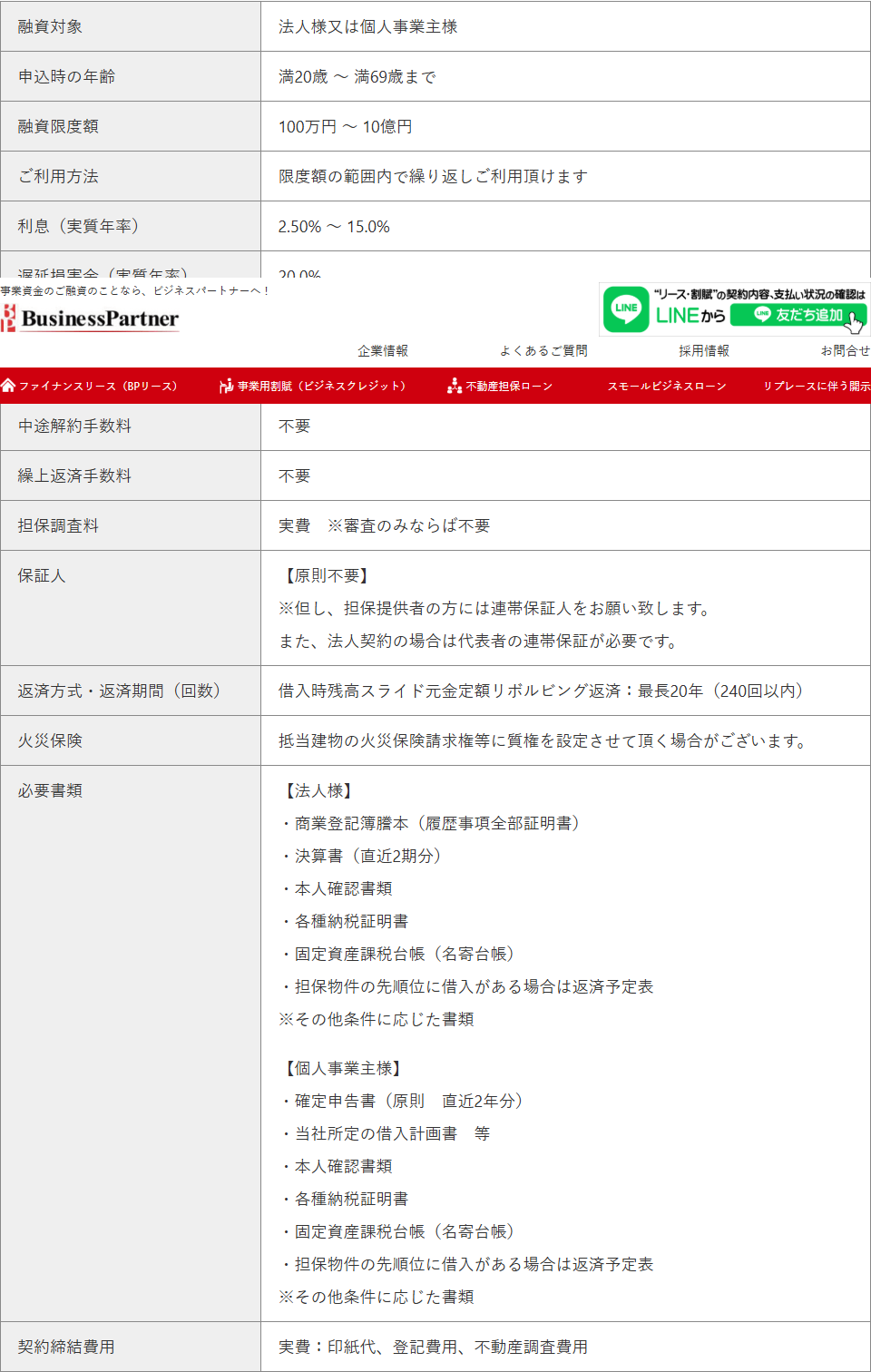Click 繰上返済手数料 row label
871x1372 pixels.
(x=74, y=475)
